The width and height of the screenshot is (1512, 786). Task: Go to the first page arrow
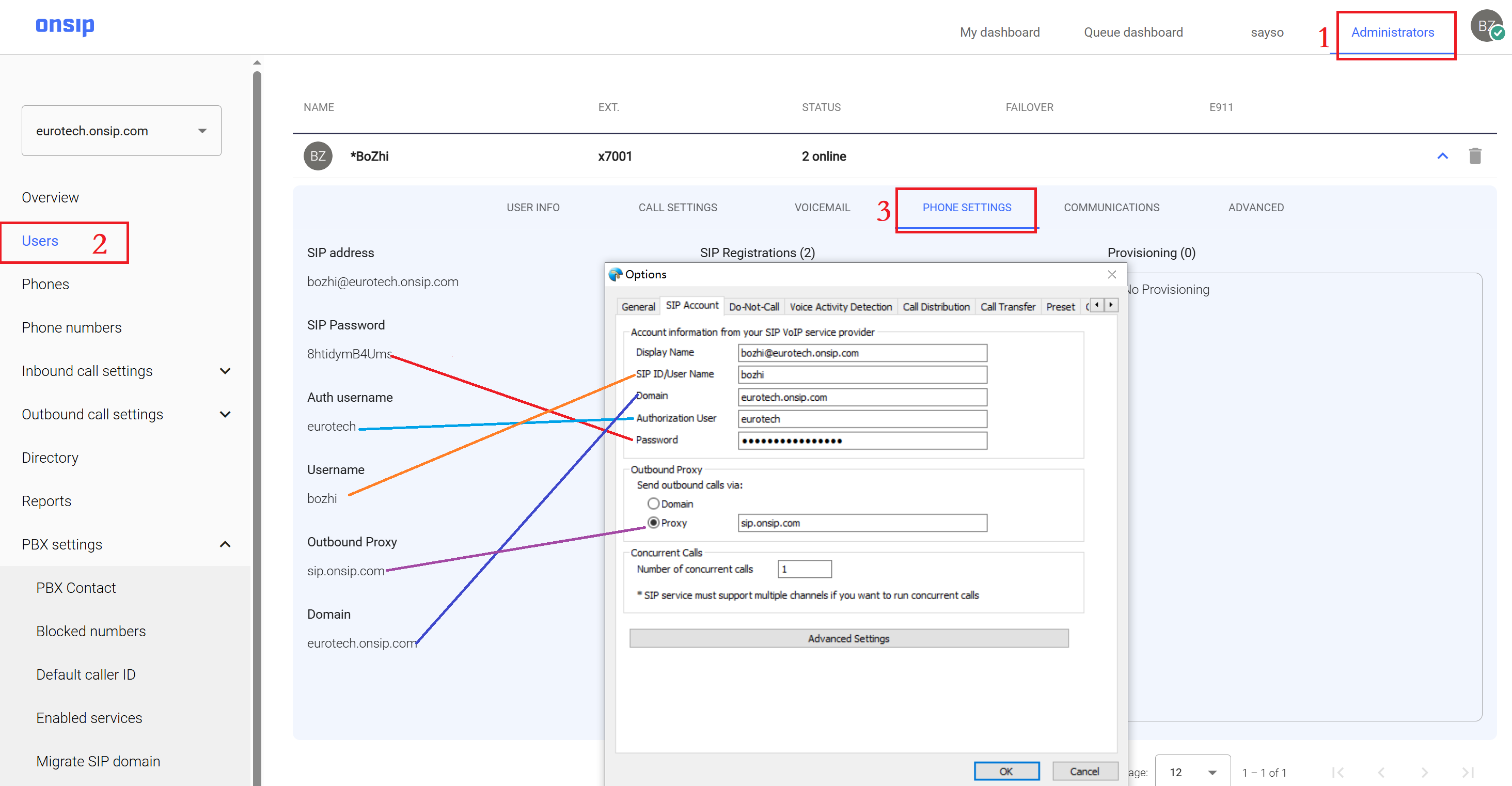pyautogui.click(x=1337, y=773)
